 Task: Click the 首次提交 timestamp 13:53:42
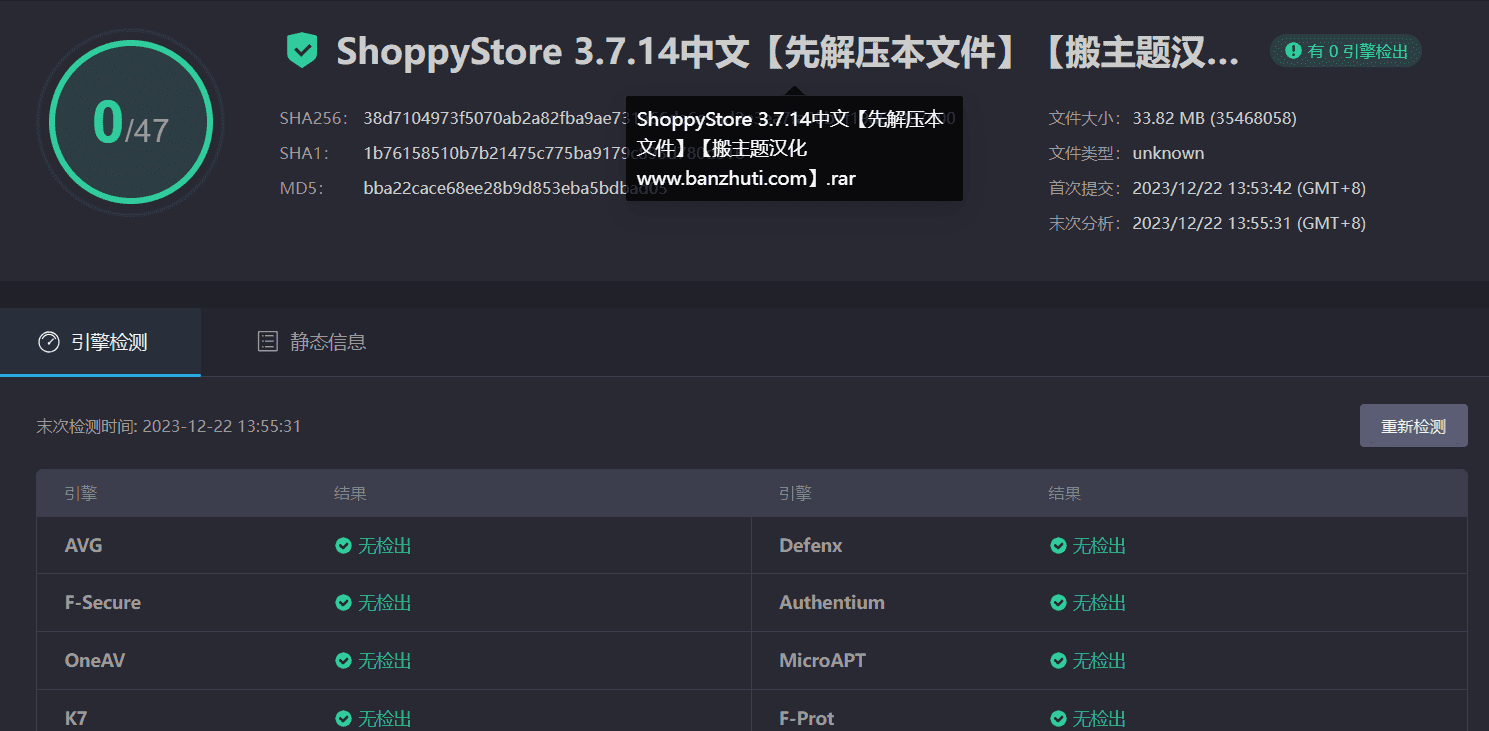point(1249,188)
